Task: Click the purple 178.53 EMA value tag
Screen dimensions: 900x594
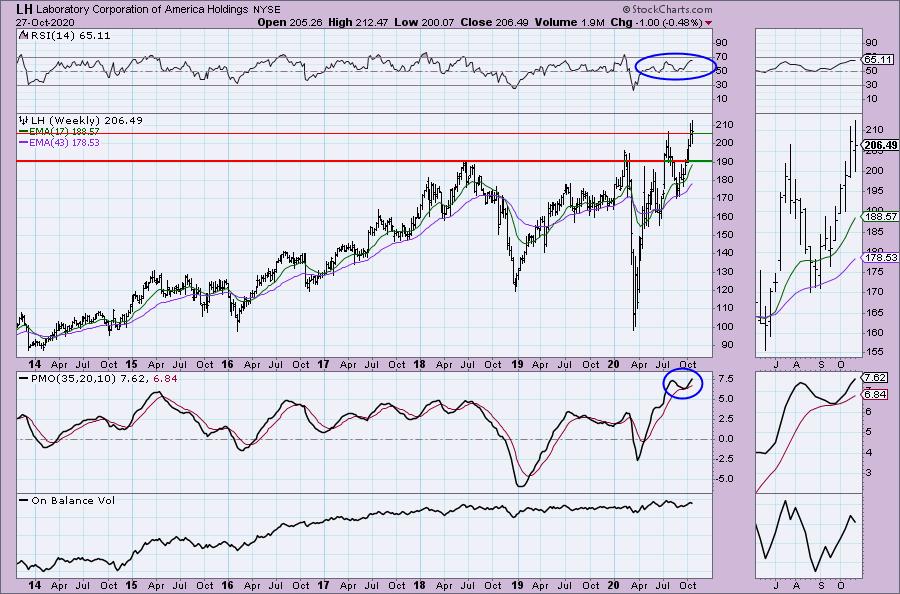Action: click(879, 258)
